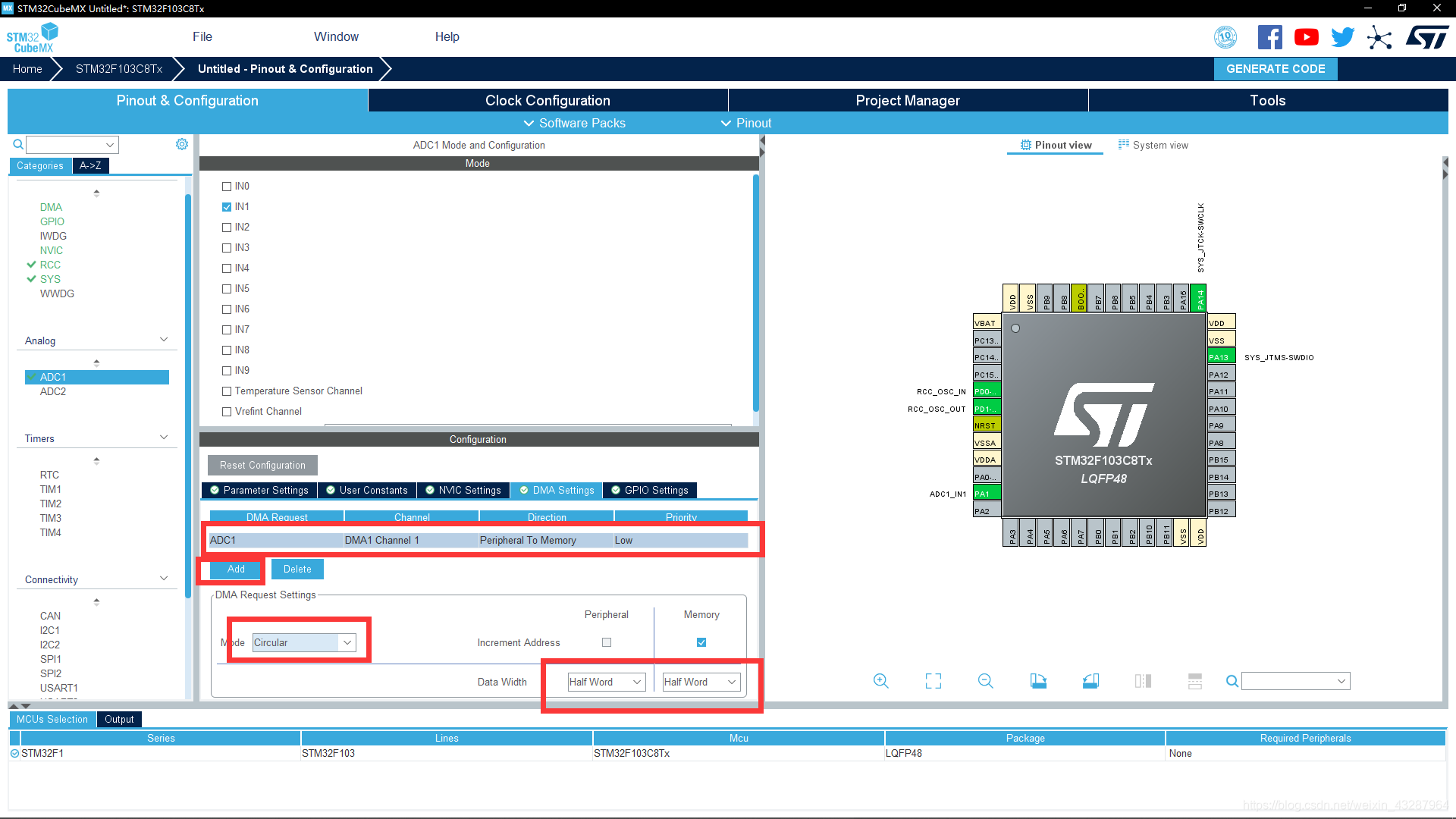Click the pin search magnifier icon
Image resolution: width=1456 pixels, height=819 pixels.
[x=1232, y=681]
